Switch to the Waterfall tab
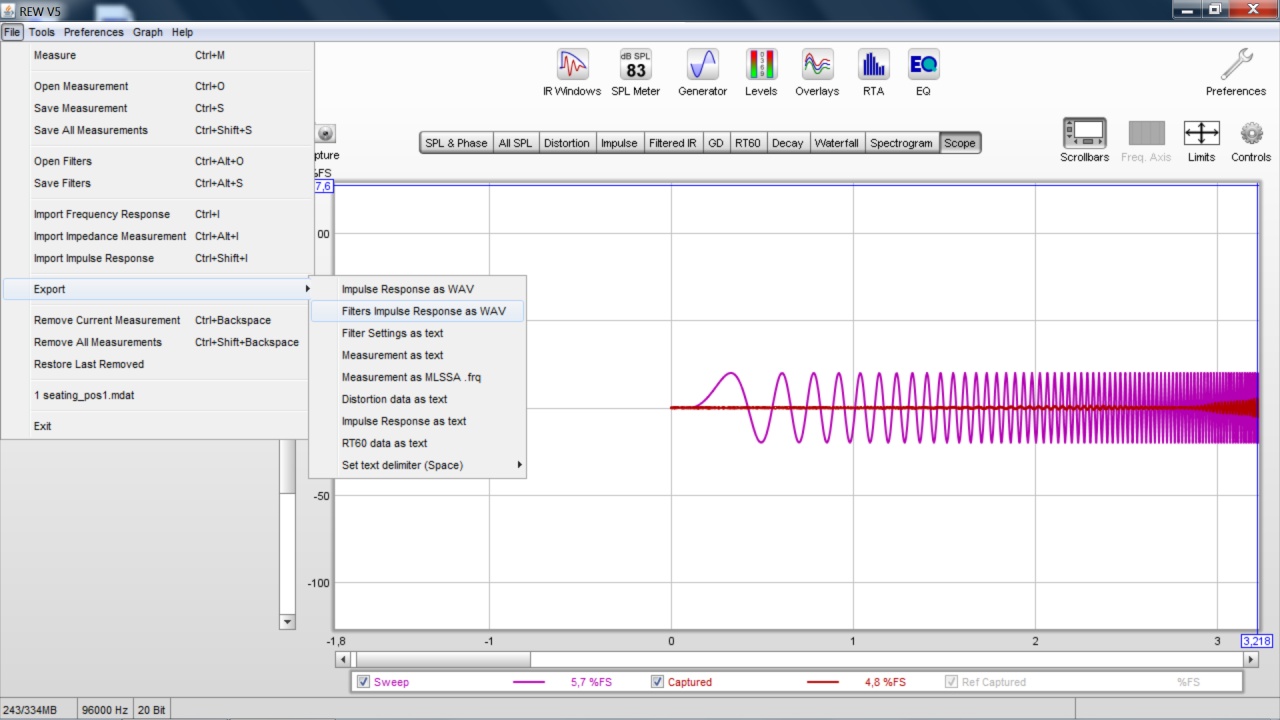 click(836, 143)
